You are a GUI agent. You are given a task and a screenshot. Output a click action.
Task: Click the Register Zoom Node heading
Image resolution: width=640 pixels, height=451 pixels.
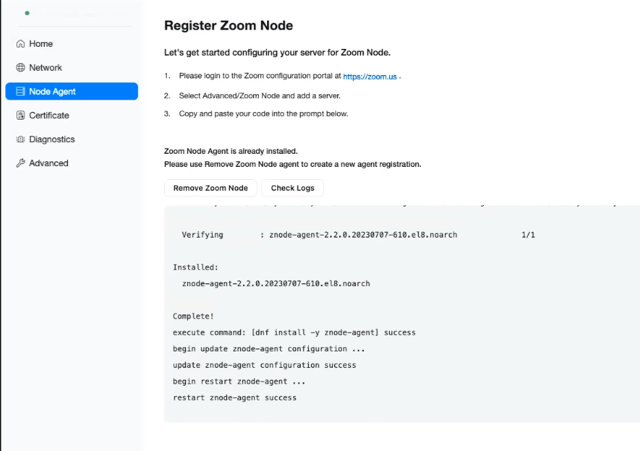coord(229,25)
